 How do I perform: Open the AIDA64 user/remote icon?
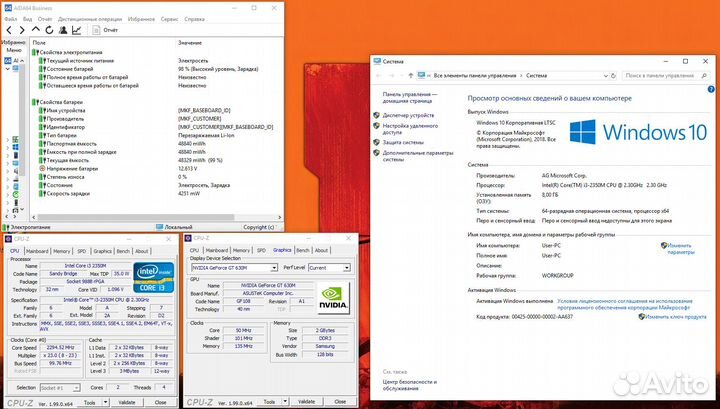(x=63, y=30)
